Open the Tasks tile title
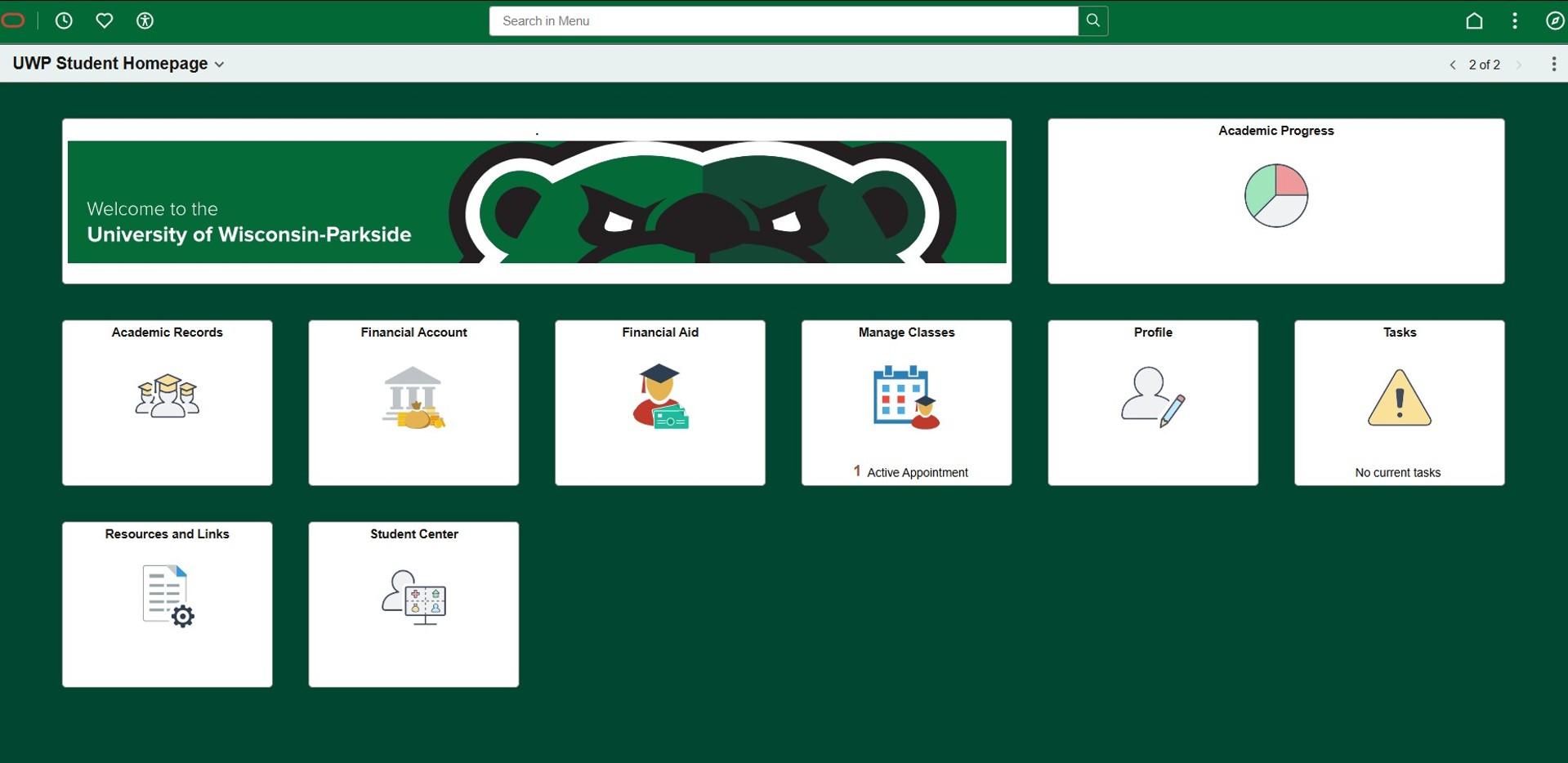Screen dimensions: 1568x763 [x=1400, y=332]
